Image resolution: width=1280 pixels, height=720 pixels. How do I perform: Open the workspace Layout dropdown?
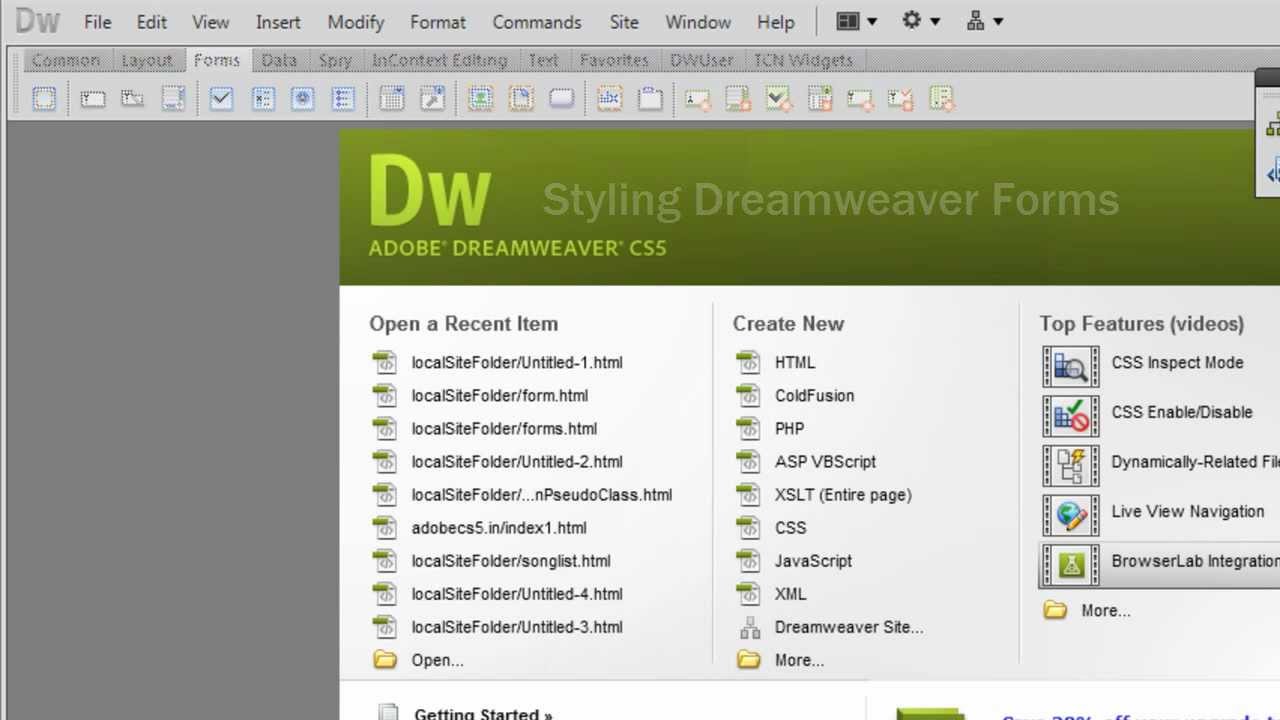point(856,21)
